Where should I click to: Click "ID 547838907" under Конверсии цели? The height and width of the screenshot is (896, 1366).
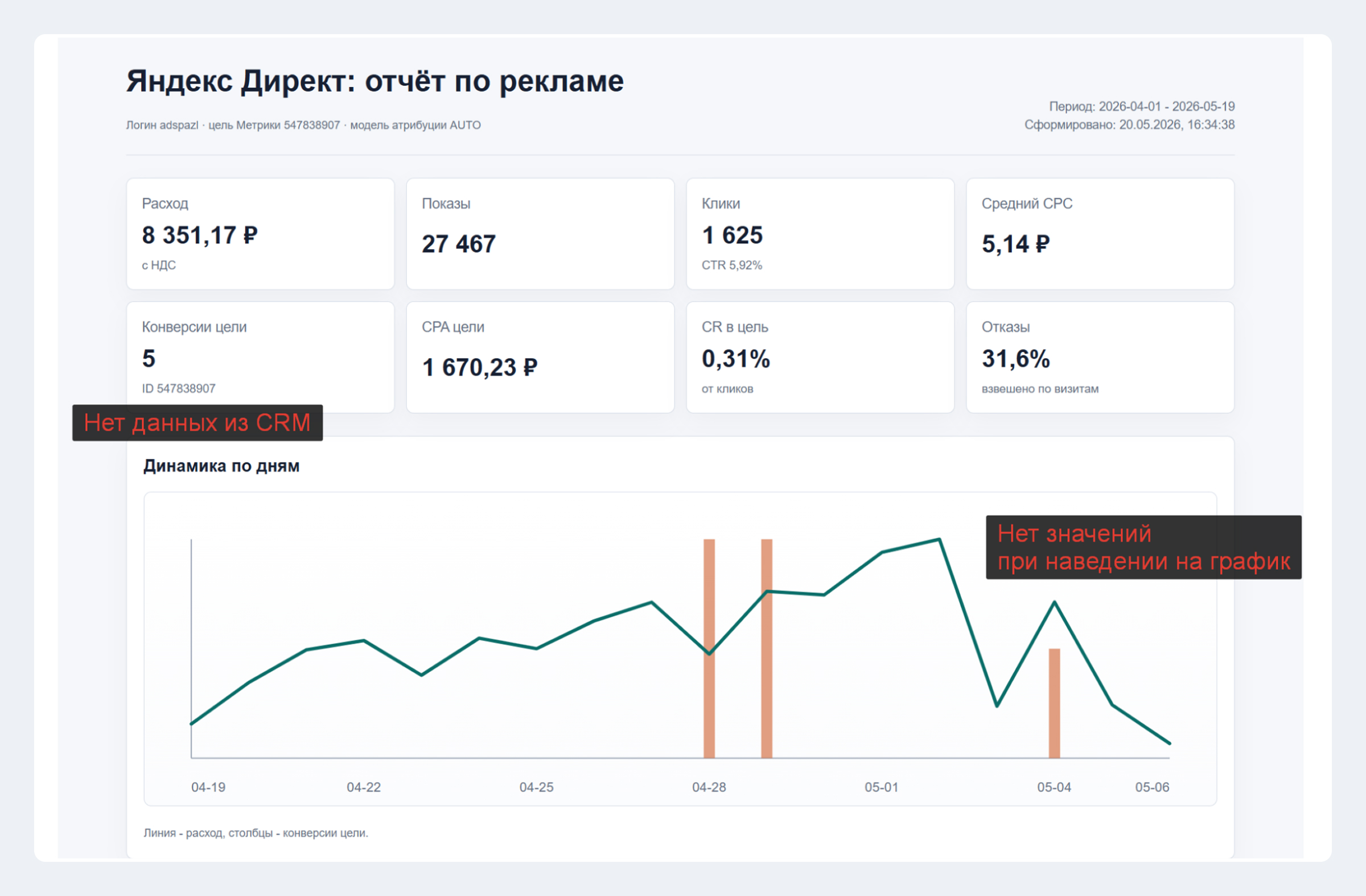click(179, 389)
